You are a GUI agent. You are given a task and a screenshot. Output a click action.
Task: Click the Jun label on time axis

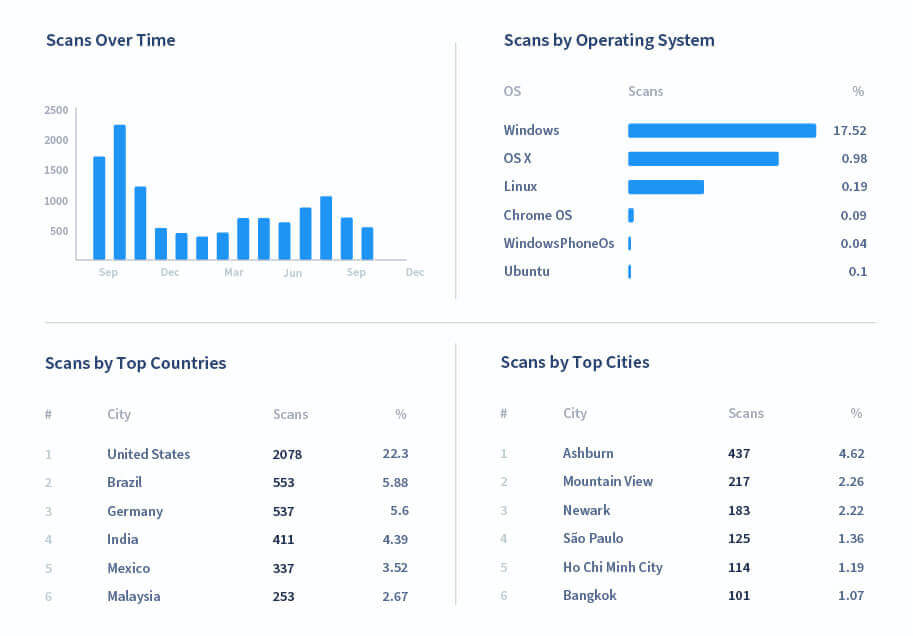pos(292,273)
